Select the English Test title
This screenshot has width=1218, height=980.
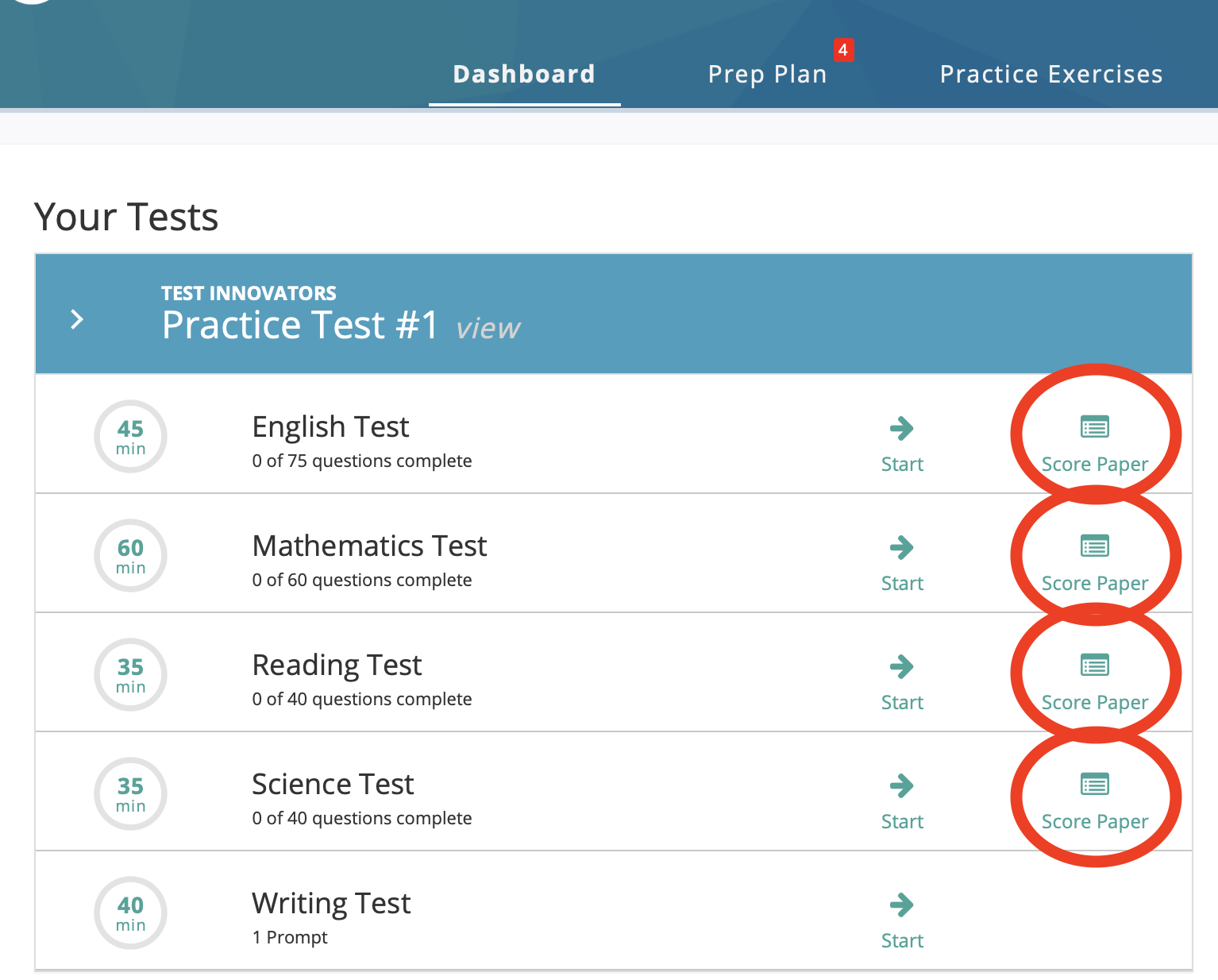[x=330, y=427]
